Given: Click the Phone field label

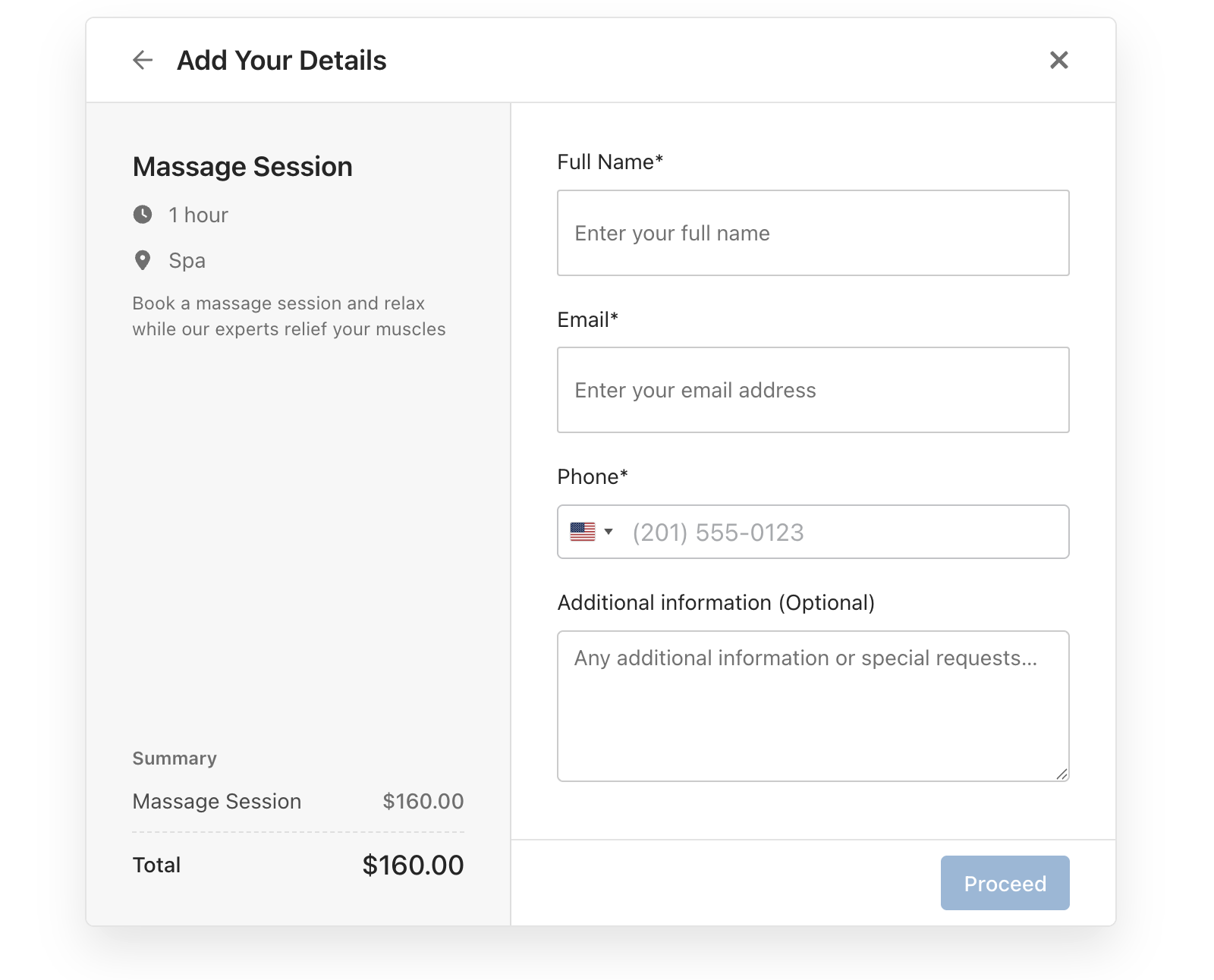Looking at the screenshot, I should click(592, 477).
